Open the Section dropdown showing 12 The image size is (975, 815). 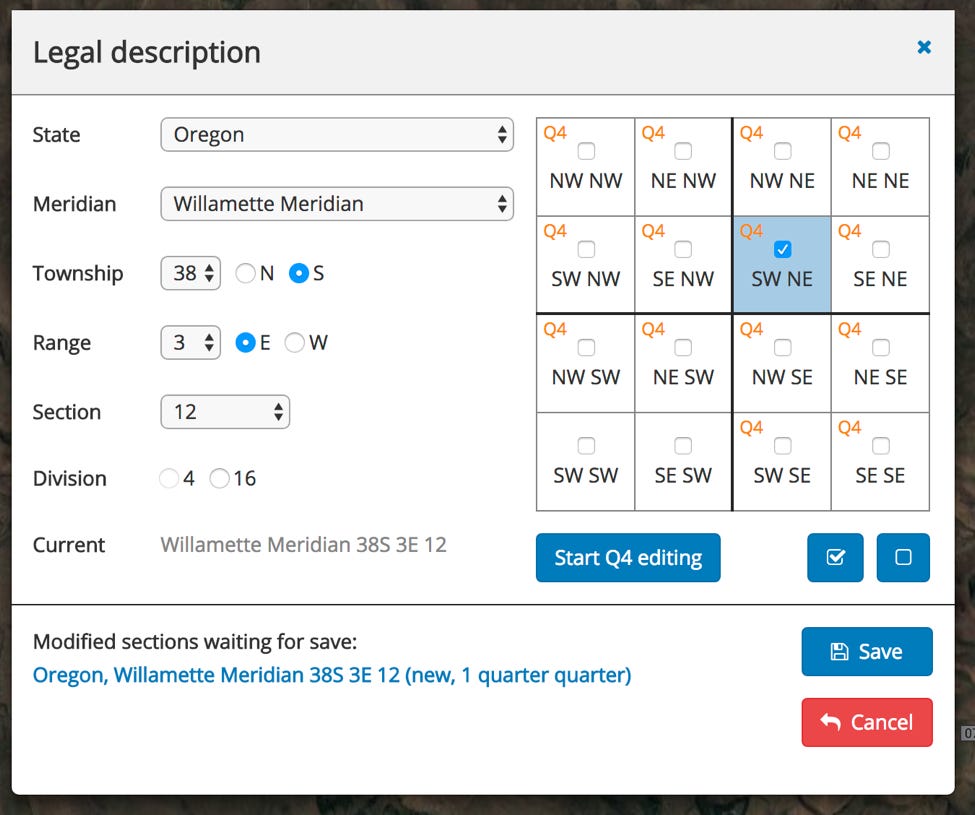pyautogui.click(x=225, y=412)
